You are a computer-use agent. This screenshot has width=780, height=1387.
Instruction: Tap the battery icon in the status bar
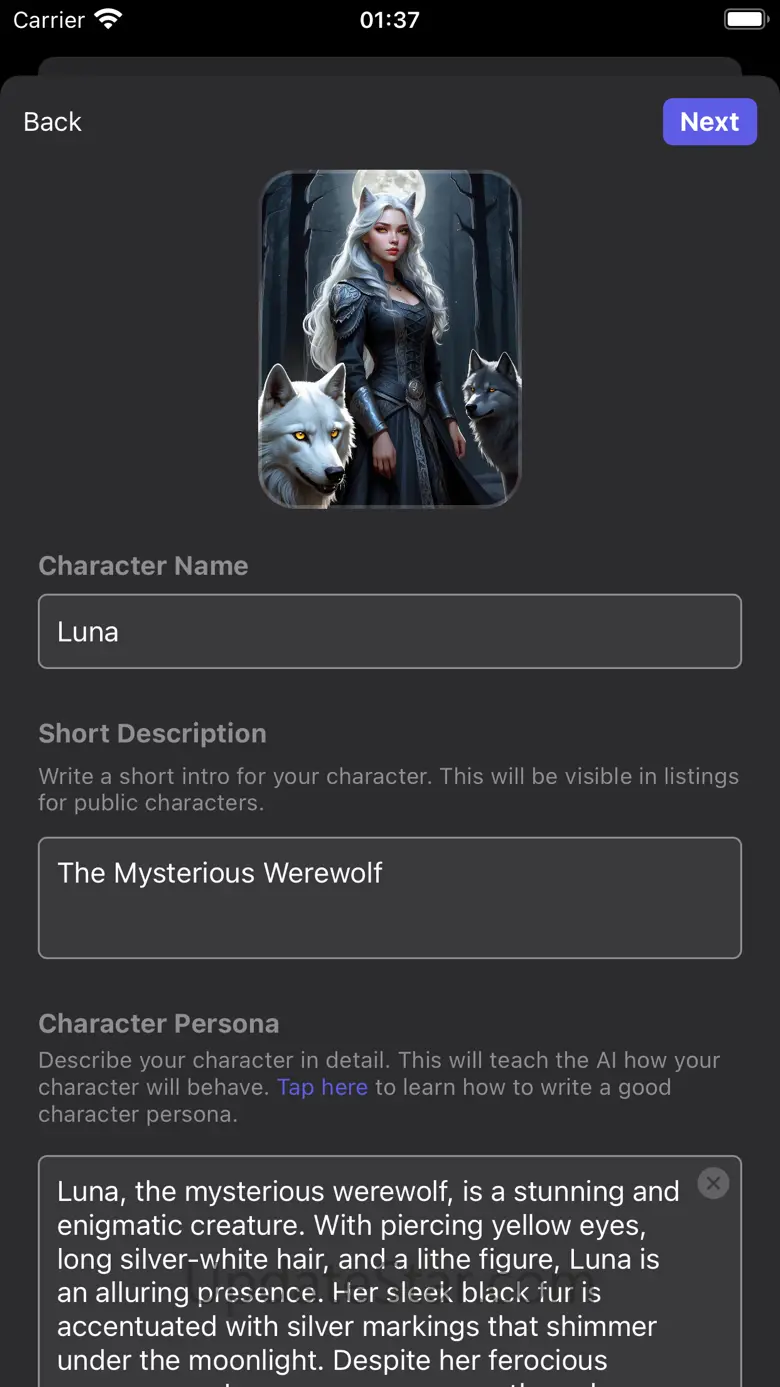[745, 19]
